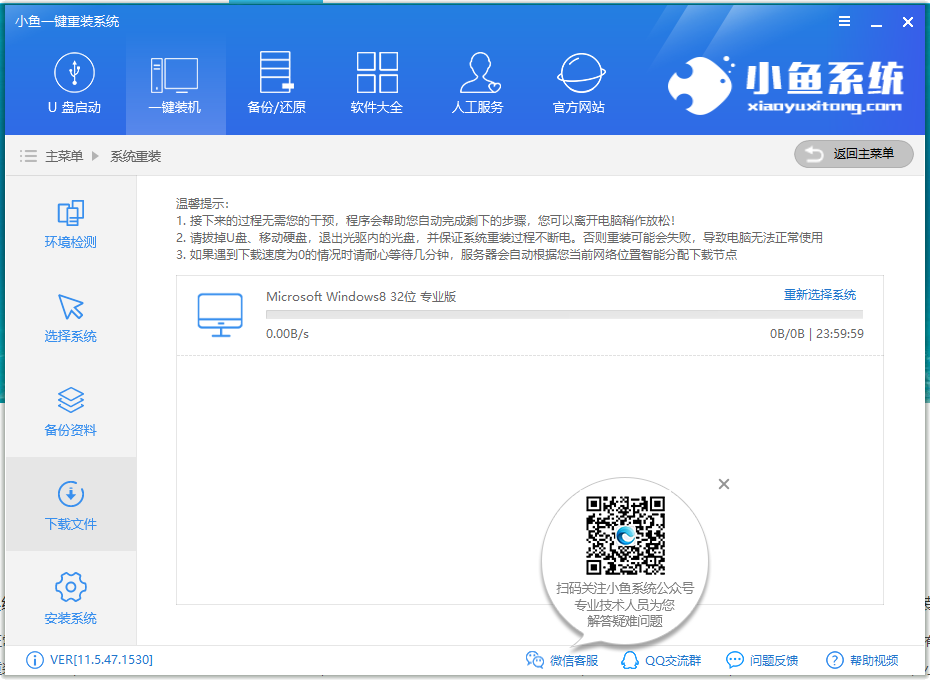Screen dimensions: 930x680
Task: Click the version info icon
Action: [35, 660]
